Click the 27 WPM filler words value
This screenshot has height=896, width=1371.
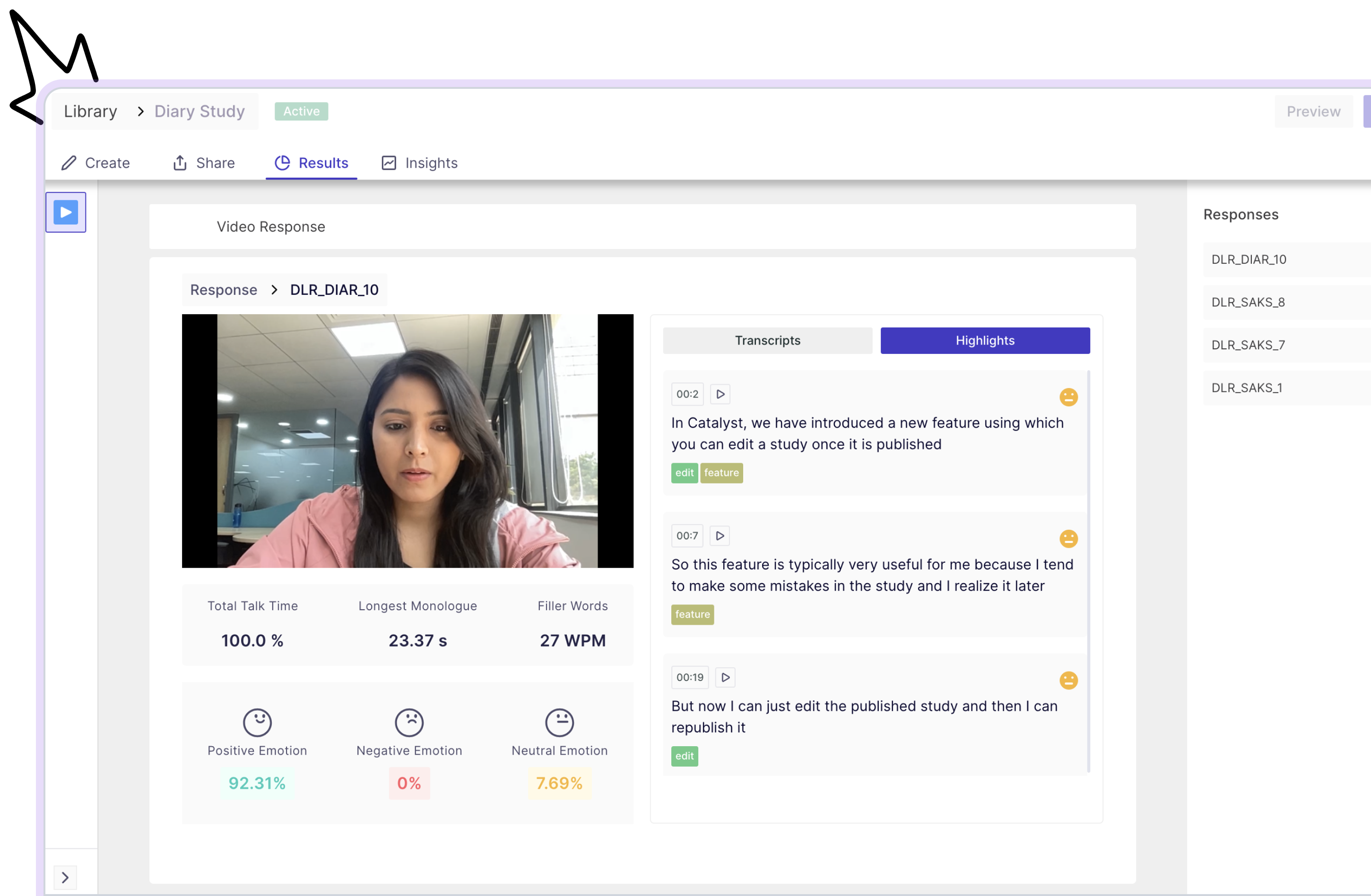pyautogui.click(x=573, y=640)
